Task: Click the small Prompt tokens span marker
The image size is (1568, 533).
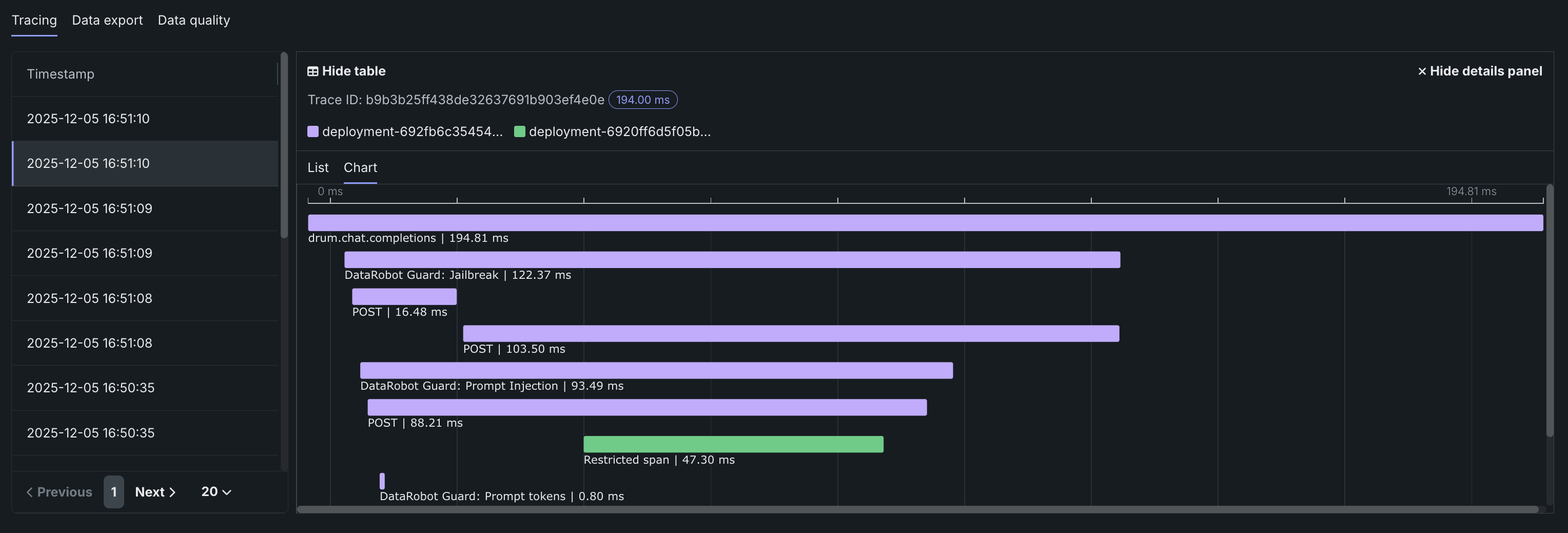Action: [x=382, y=481]
